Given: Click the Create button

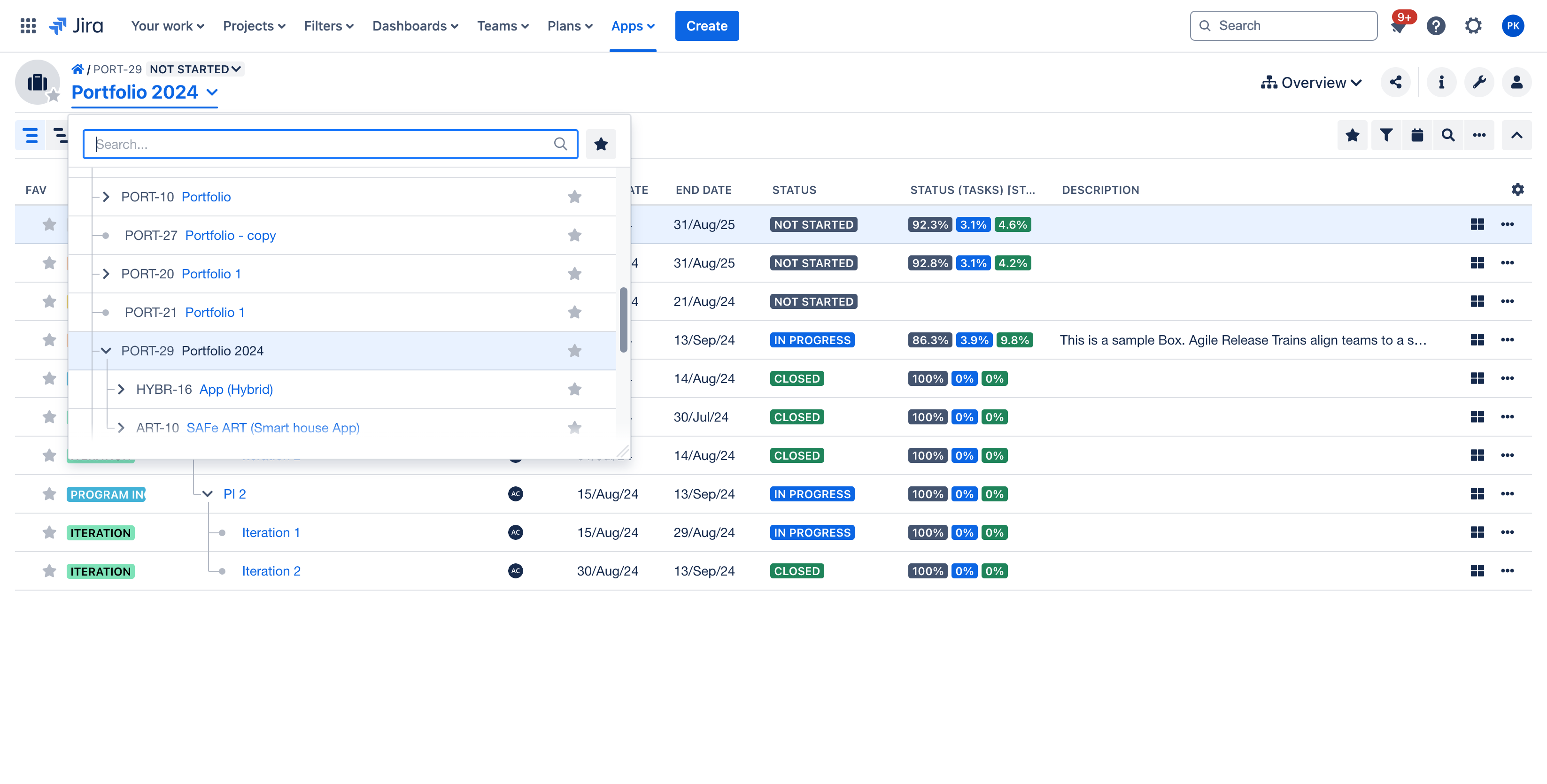Looking at the screenshot, I should (x=707, y=26).
